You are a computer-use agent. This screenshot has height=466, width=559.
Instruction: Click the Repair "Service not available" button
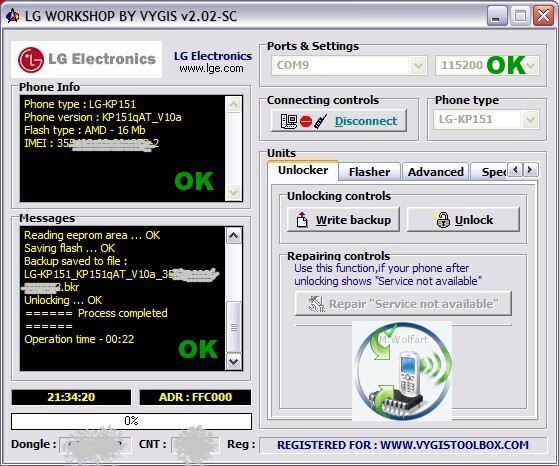[403, 304]
